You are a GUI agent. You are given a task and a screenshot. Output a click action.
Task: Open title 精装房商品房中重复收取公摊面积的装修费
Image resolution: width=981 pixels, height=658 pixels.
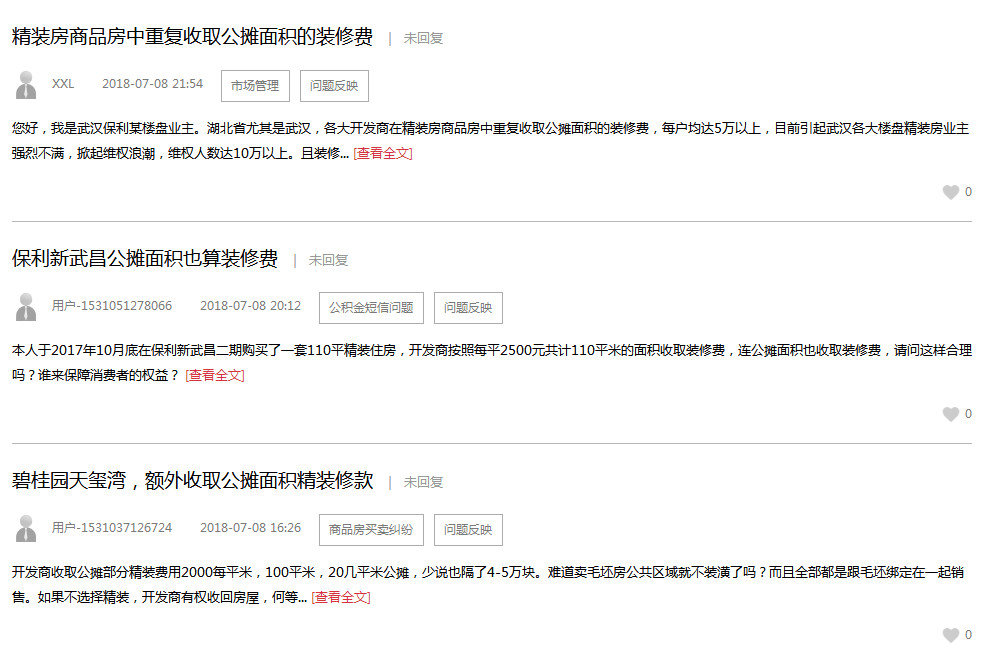(192, 36)
